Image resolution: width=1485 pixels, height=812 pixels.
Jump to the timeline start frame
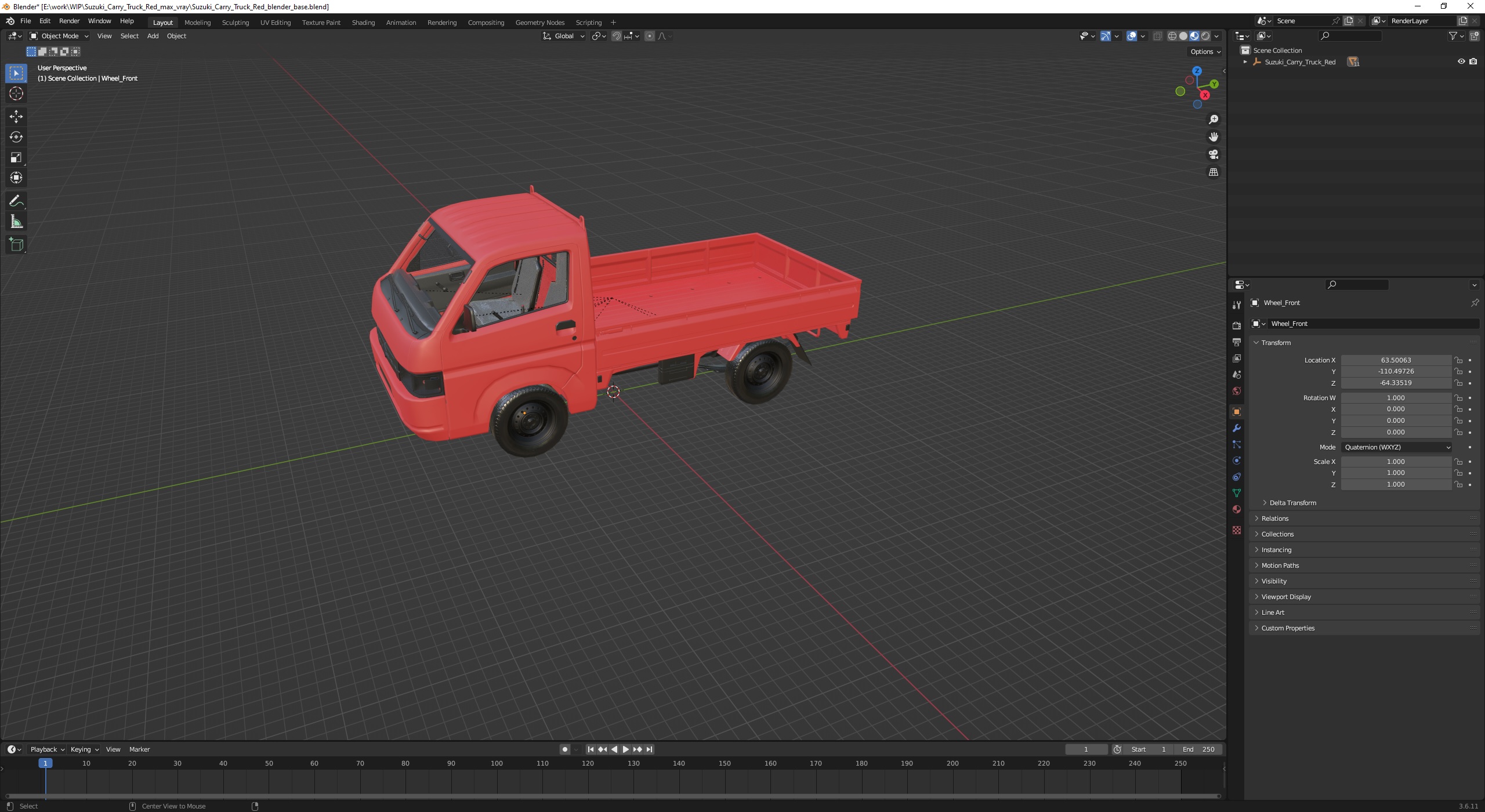pos(591,749)
